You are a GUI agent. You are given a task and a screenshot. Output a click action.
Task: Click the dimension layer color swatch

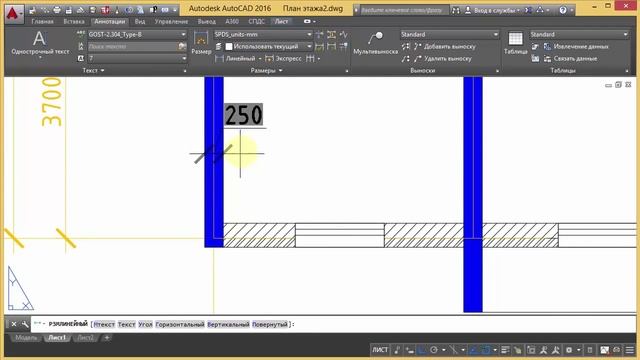point(229,47)
